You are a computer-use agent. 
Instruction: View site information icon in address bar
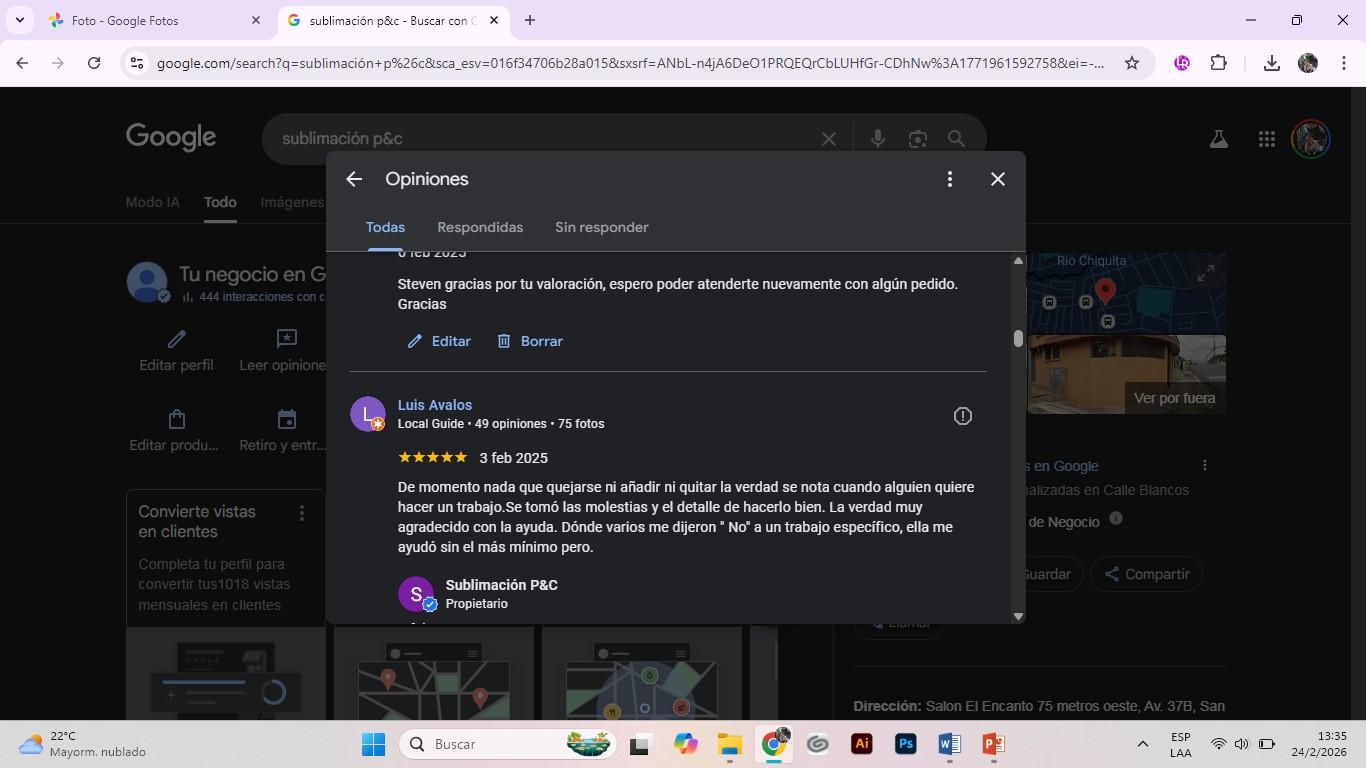[138, 63]
